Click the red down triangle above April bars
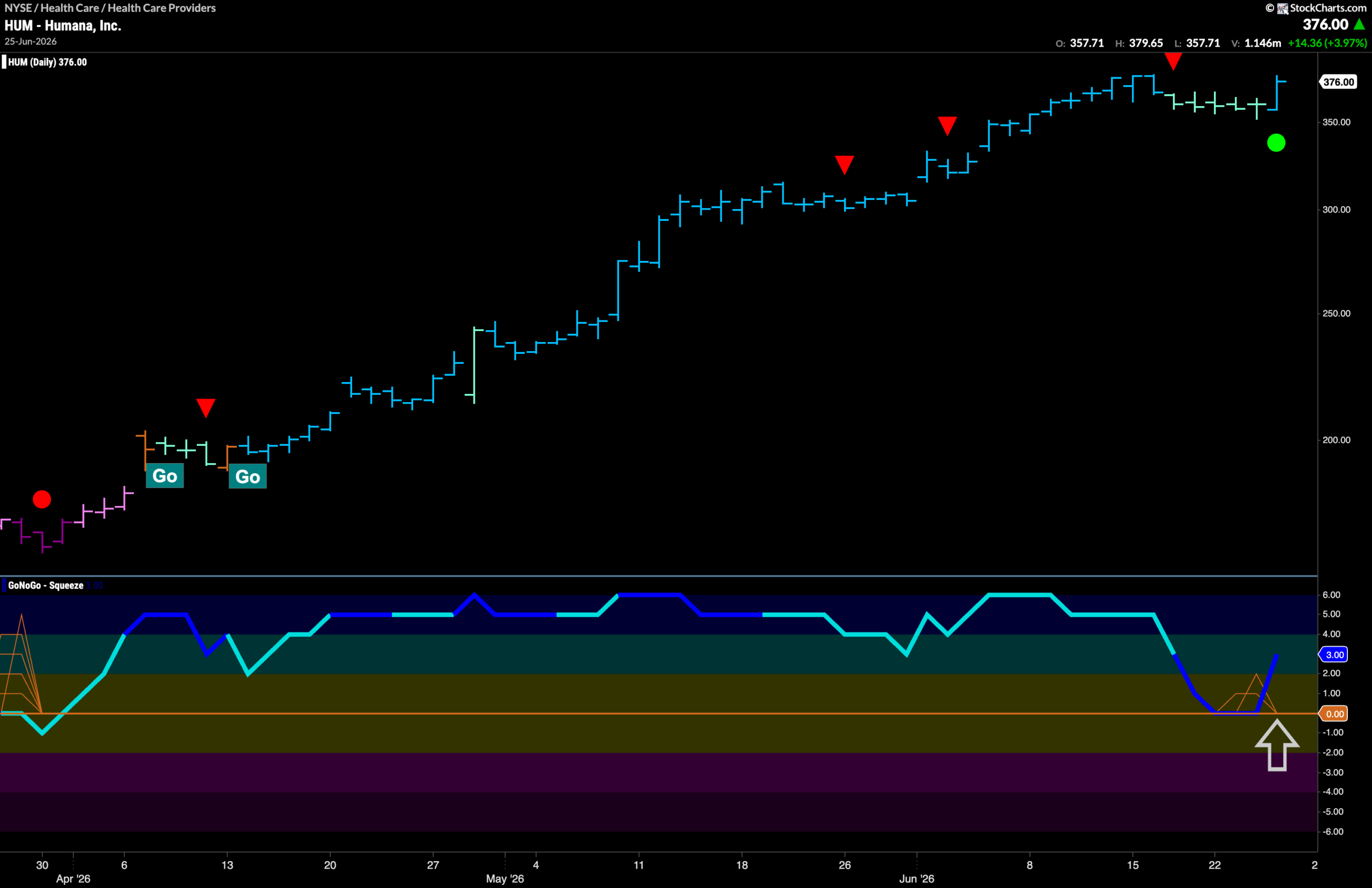The image size is (1372, 888). coord(206,408)
